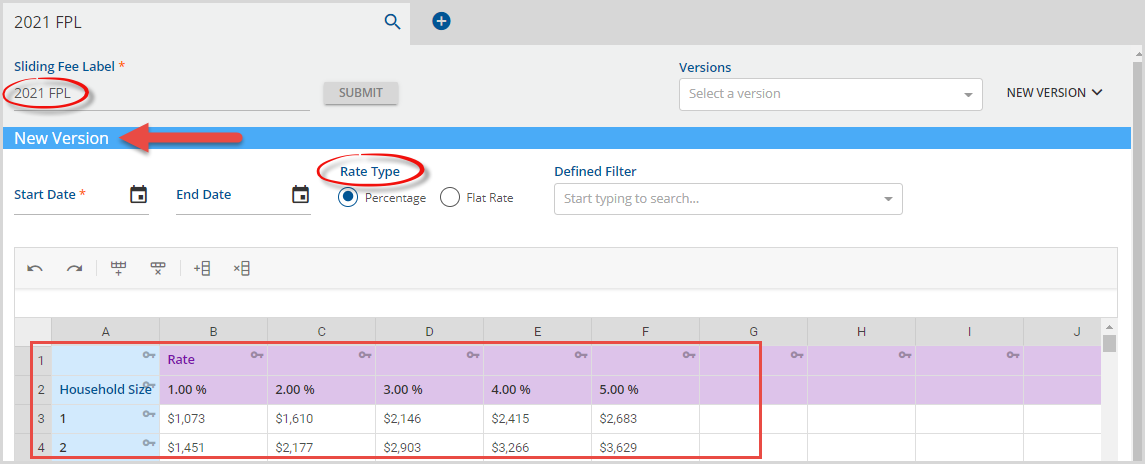
Task: Click the search magnifier icon in the tab
Action: (392, 21)
